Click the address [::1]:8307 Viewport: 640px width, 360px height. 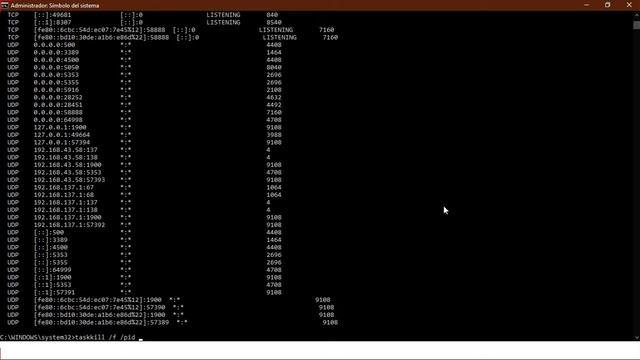coord(52,22)
